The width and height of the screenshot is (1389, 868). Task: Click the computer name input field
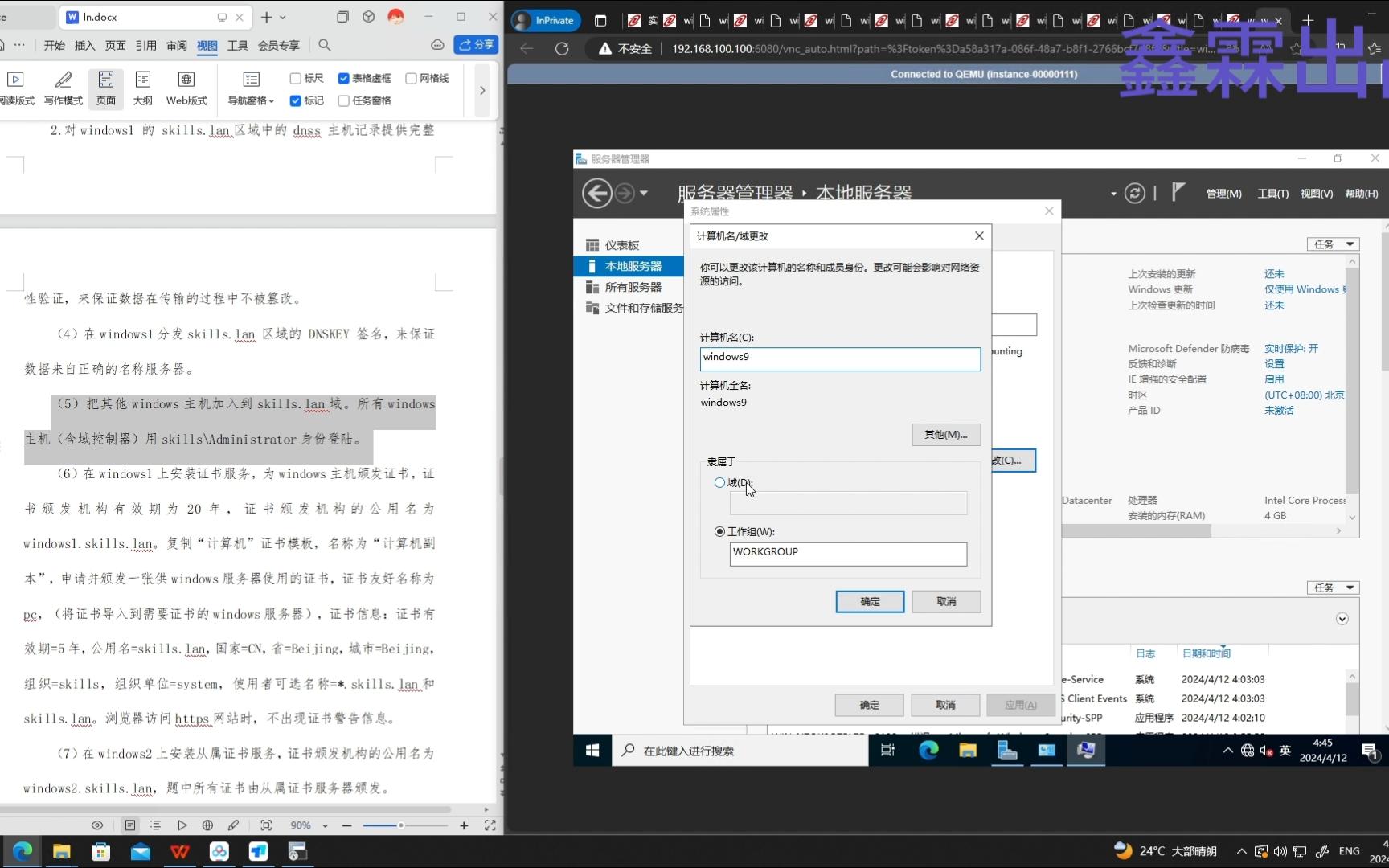click(840, 358)
